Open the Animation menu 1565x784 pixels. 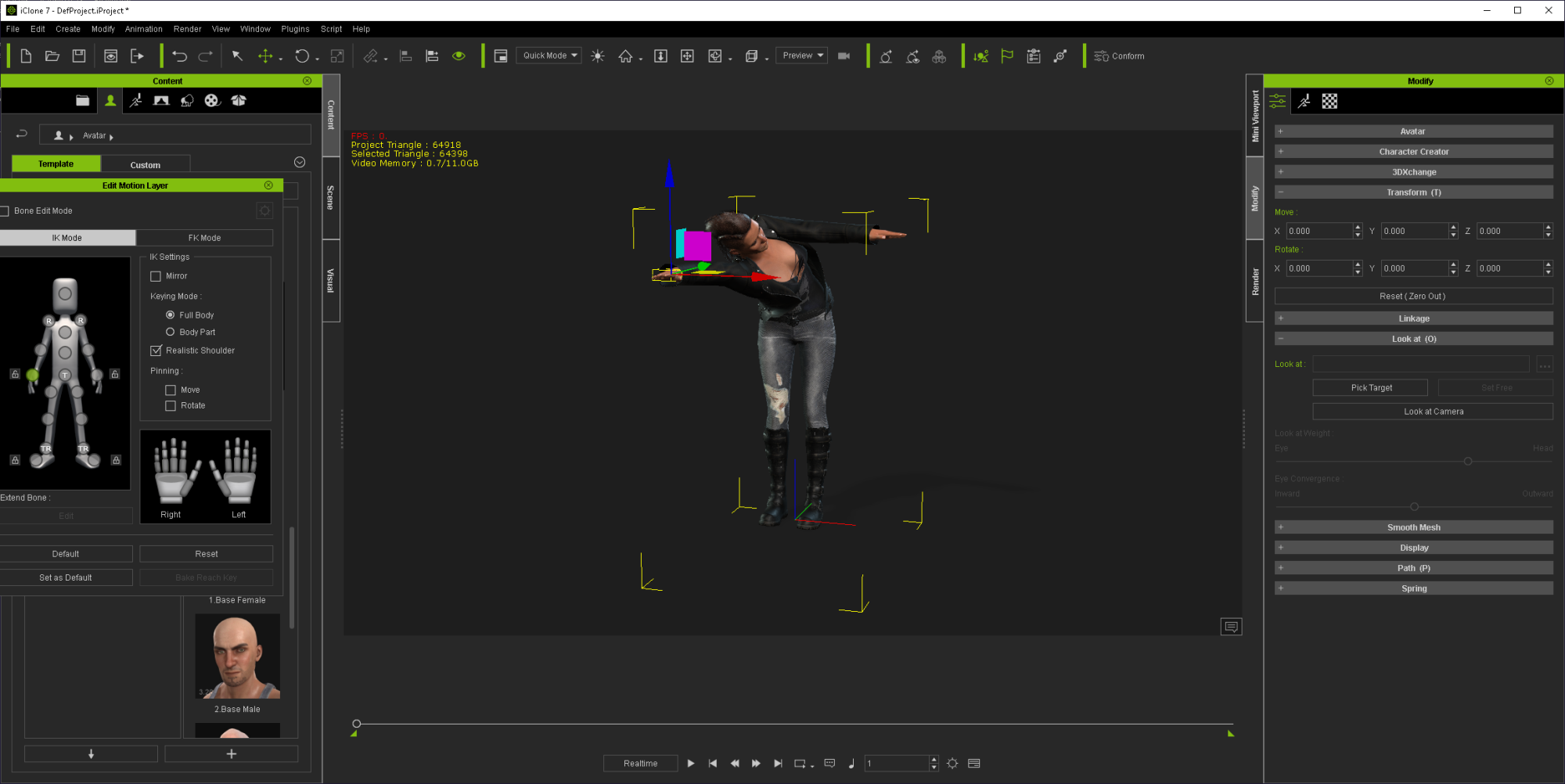click(144, 29)
